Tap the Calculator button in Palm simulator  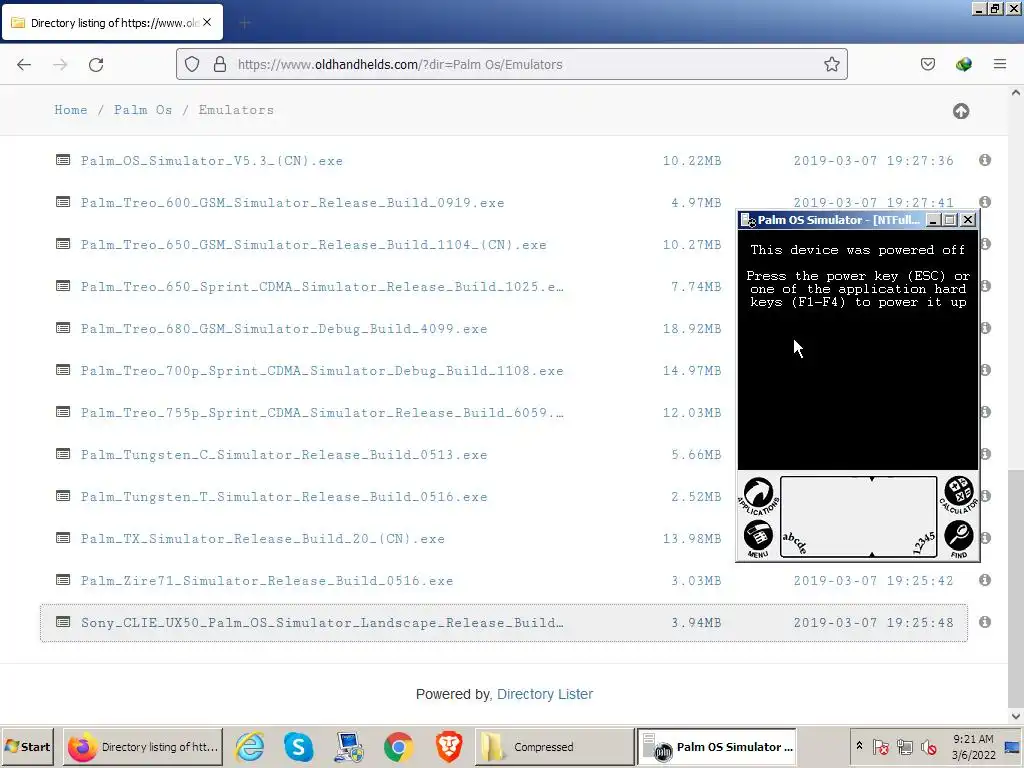(x=959, y=495)
